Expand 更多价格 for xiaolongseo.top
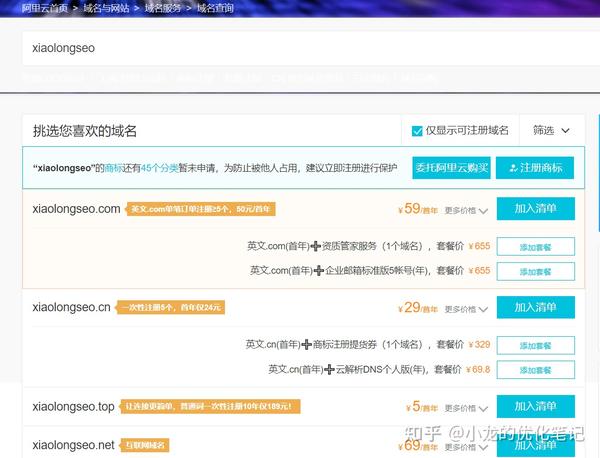The height and width of the screenshot is (458, 600). pyautogui.click(x=466, y=408)
